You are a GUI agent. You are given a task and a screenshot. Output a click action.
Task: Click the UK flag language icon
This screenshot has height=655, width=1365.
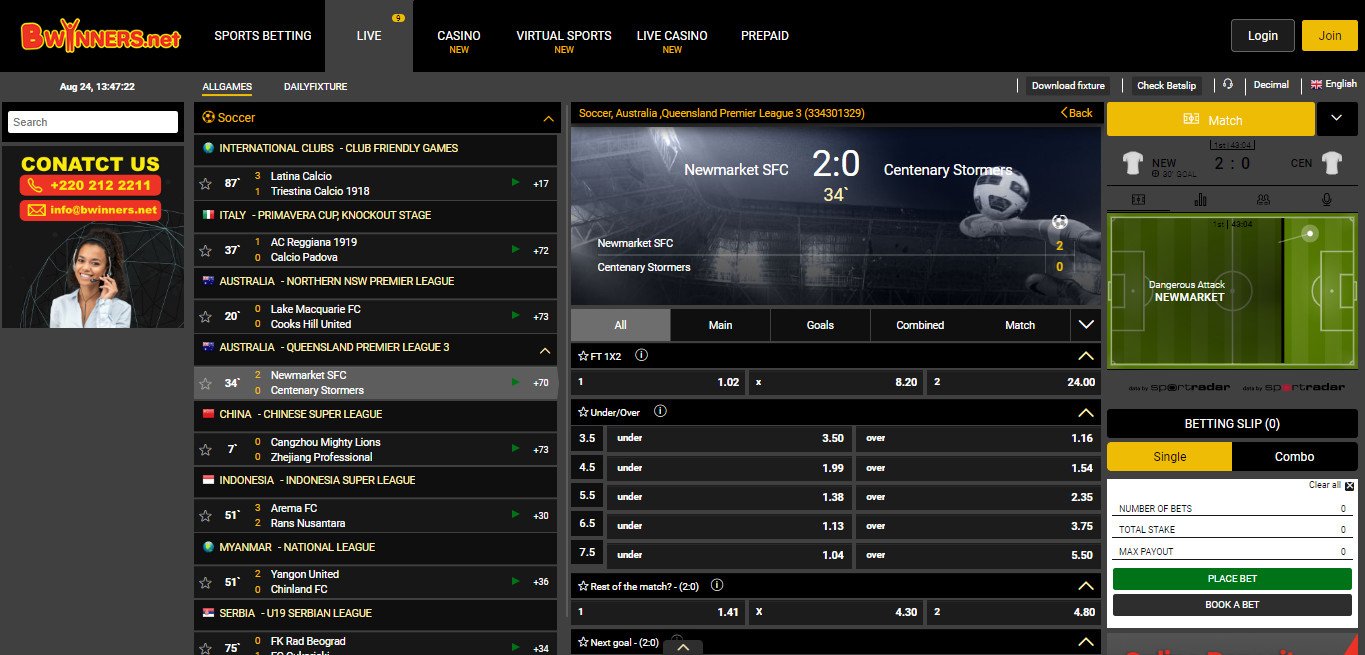[1316, 85]
